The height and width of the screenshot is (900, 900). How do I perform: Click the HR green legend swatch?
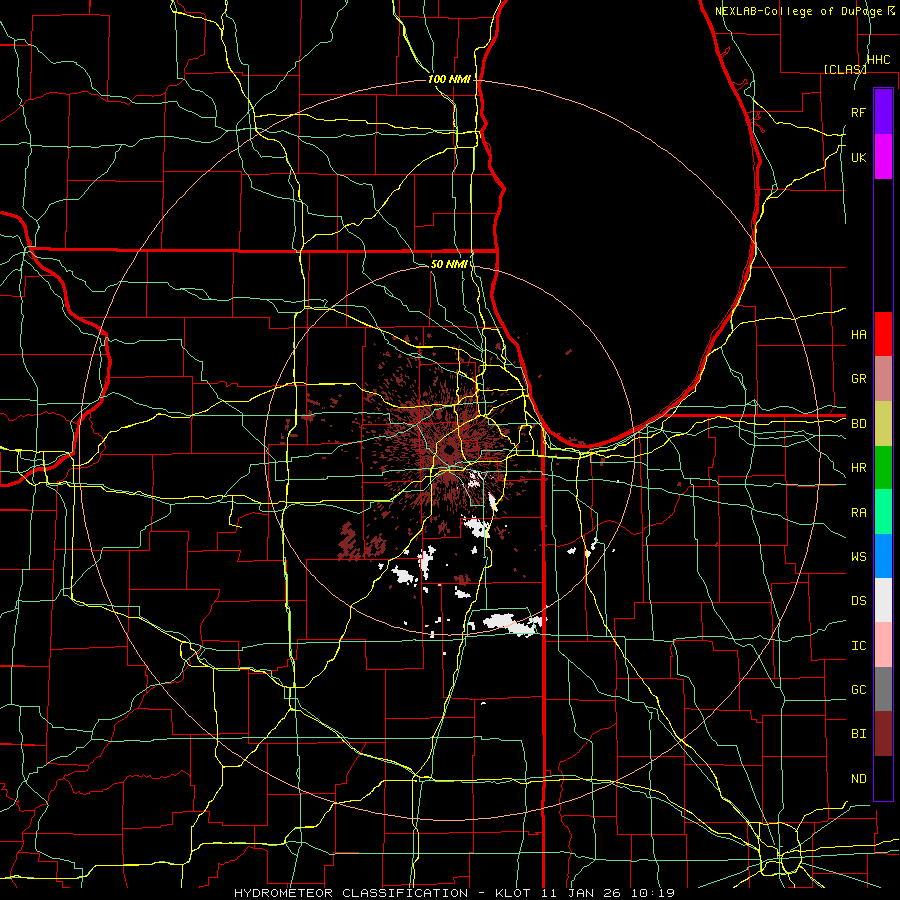[x=883, y=468]
